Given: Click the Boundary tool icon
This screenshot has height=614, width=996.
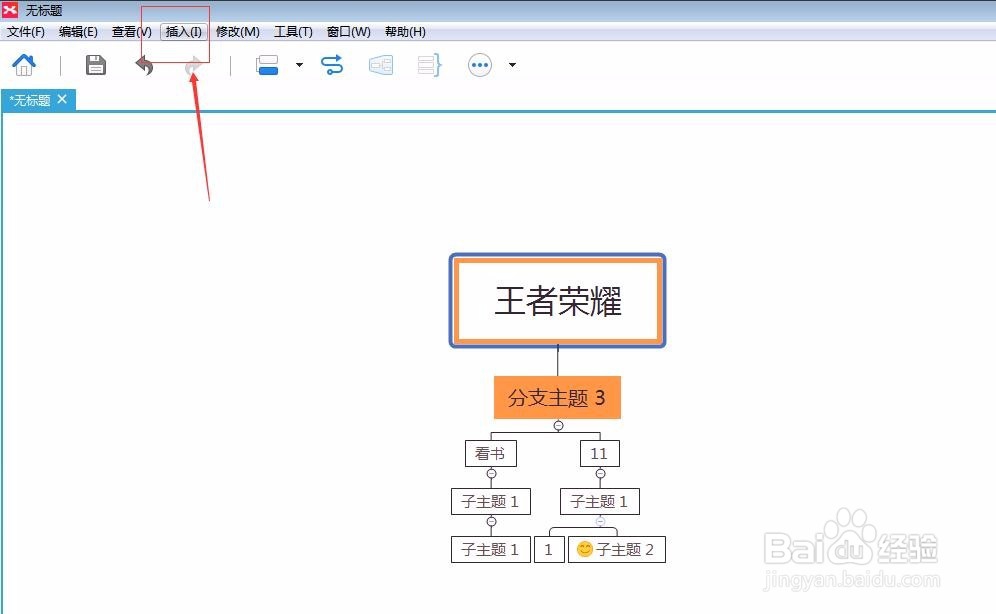Looking at the screenshot, I should click(381, 64).
